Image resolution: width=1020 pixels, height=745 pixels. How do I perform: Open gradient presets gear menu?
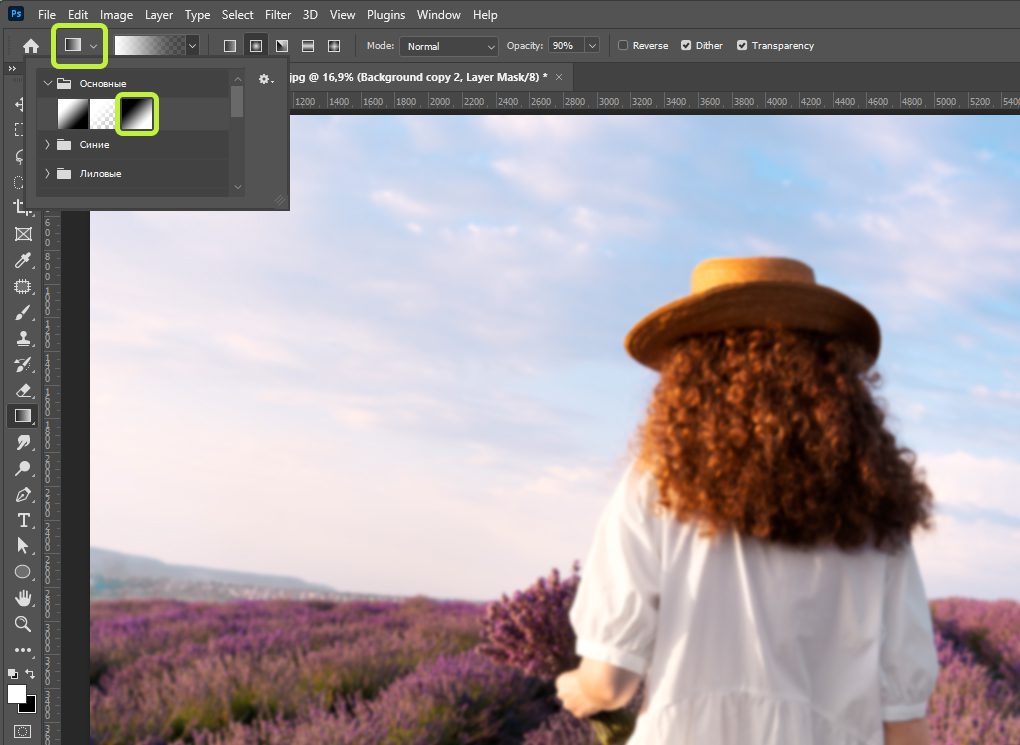click(265, 79)
